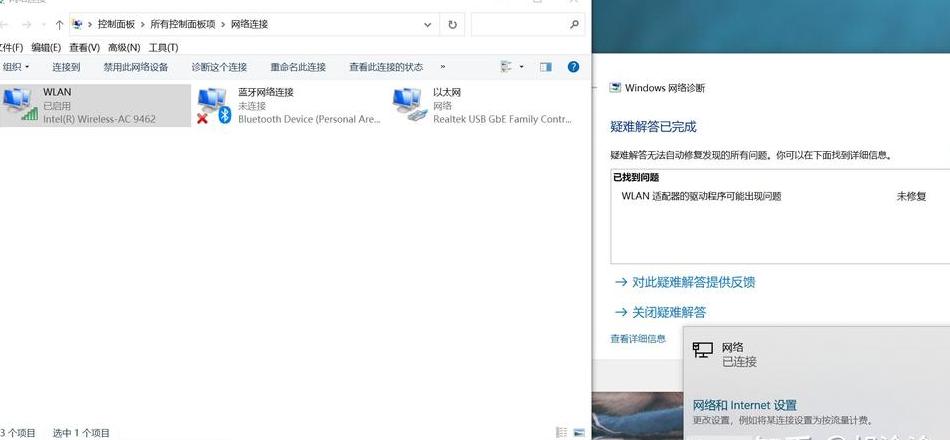Focus the search input field
The image size is (950, 440).
528,25
